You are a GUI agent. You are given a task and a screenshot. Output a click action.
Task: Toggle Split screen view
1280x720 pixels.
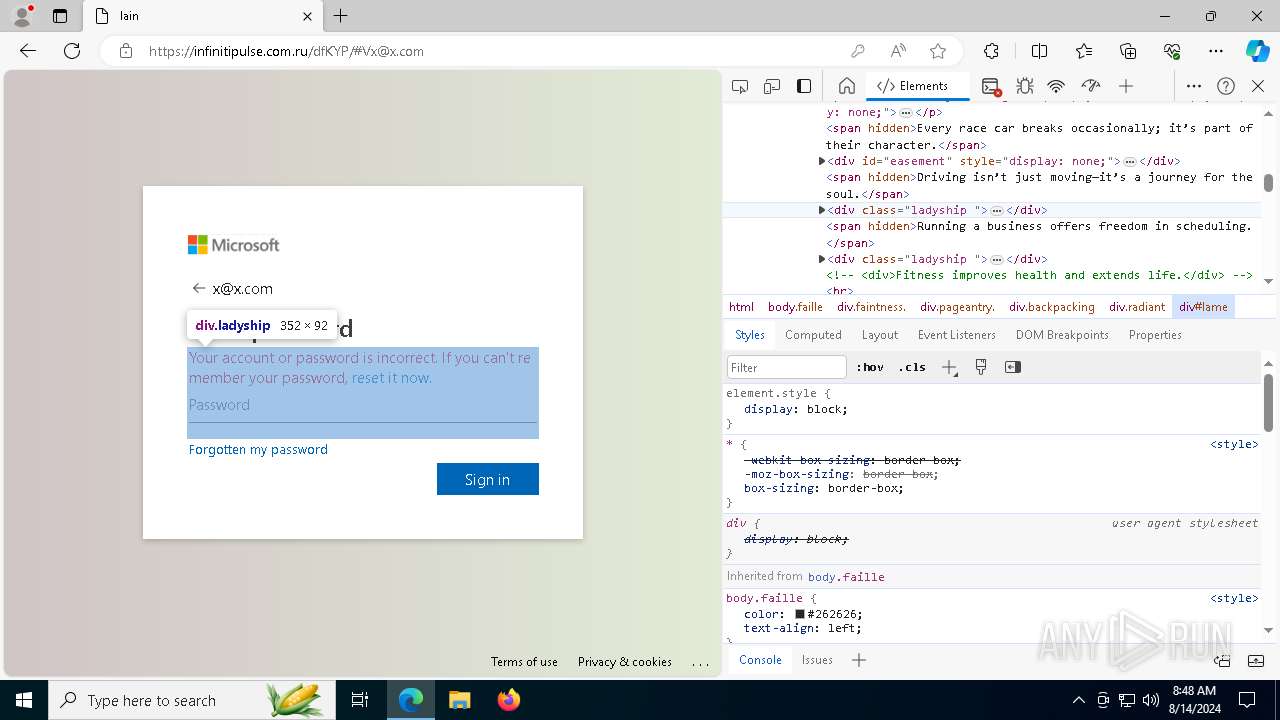point(1039,51)
